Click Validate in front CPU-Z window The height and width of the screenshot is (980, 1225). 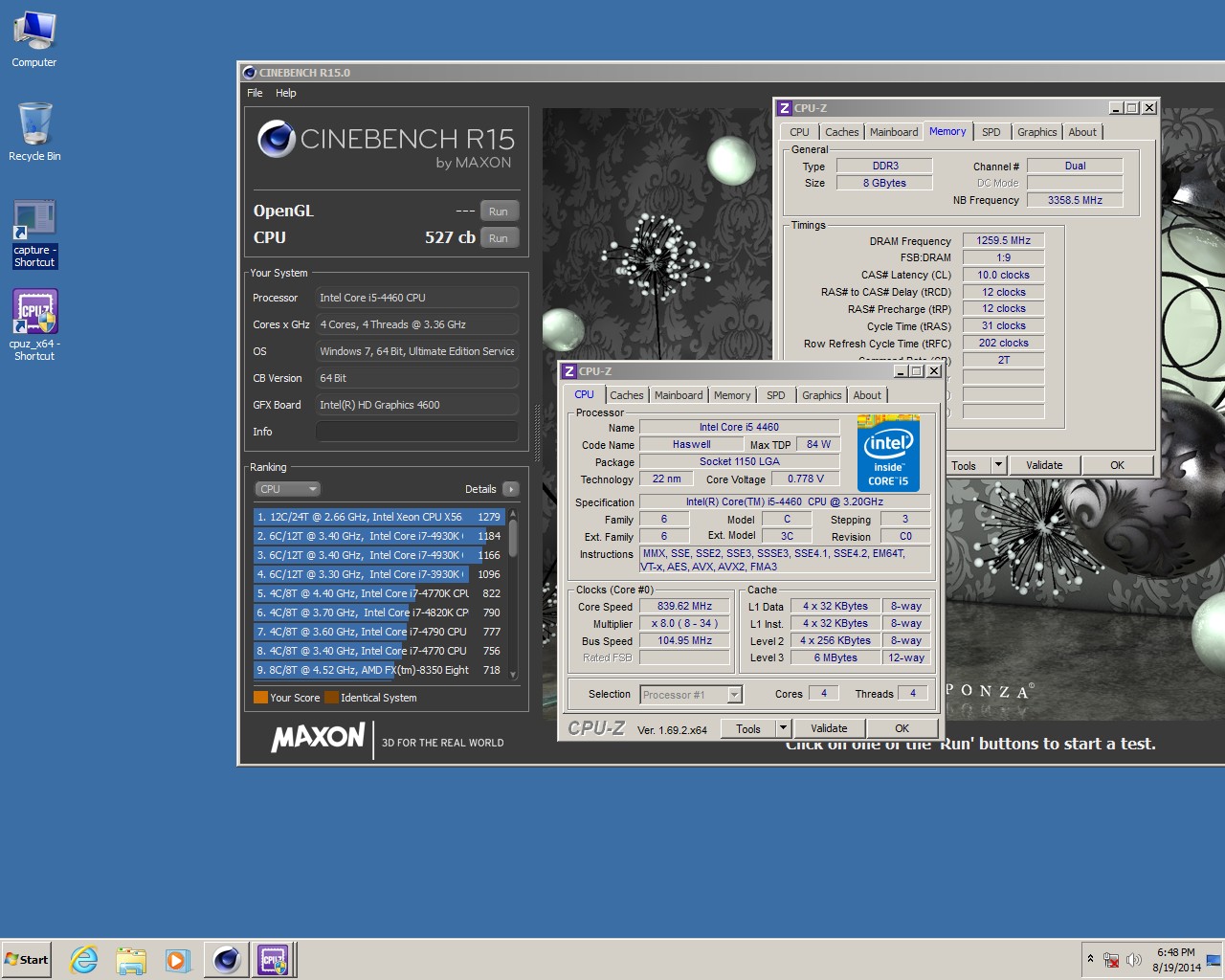(829, 729)
